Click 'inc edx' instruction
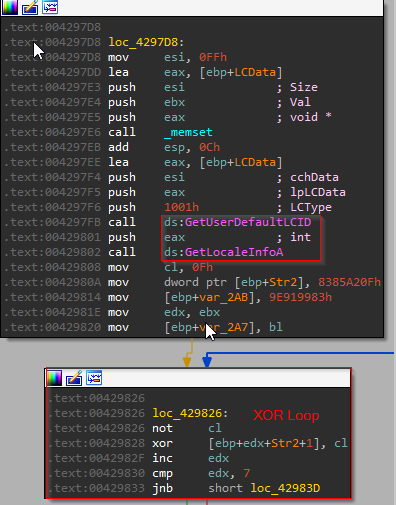The width and height of the screenshot is (396, 505). [190, 458]
